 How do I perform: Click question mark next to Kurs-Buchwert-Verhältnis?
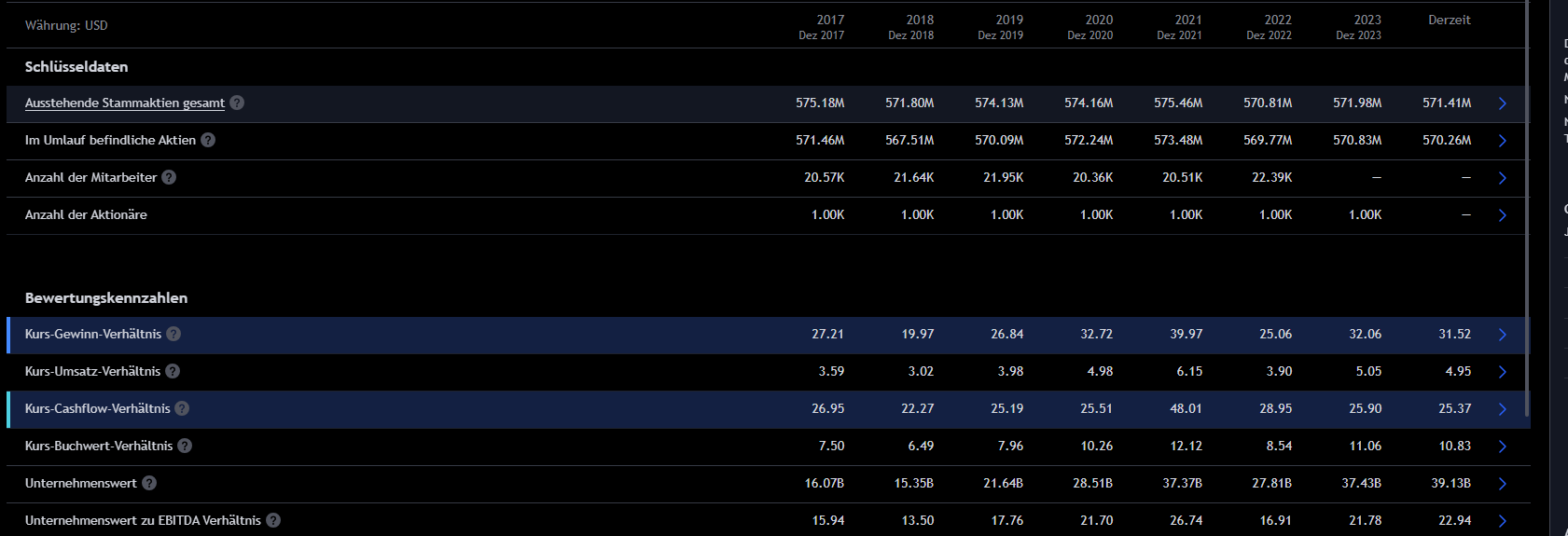185,446
